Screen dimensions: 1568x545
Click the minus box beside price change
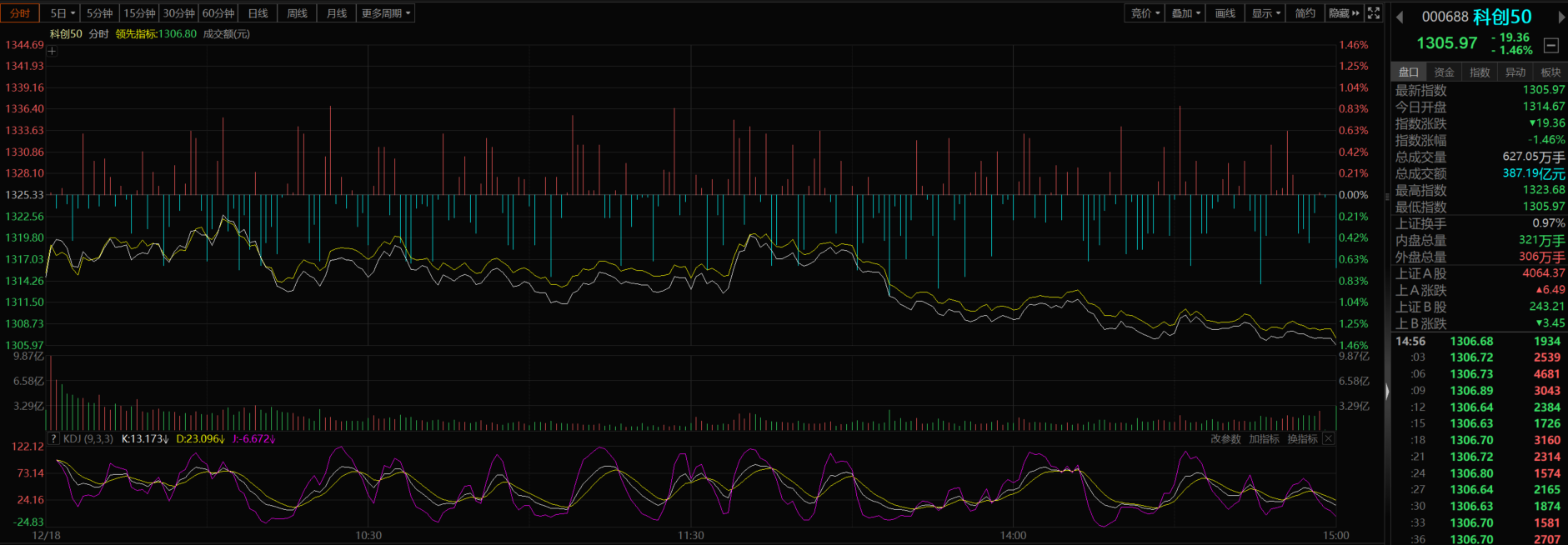[1551, 45]
